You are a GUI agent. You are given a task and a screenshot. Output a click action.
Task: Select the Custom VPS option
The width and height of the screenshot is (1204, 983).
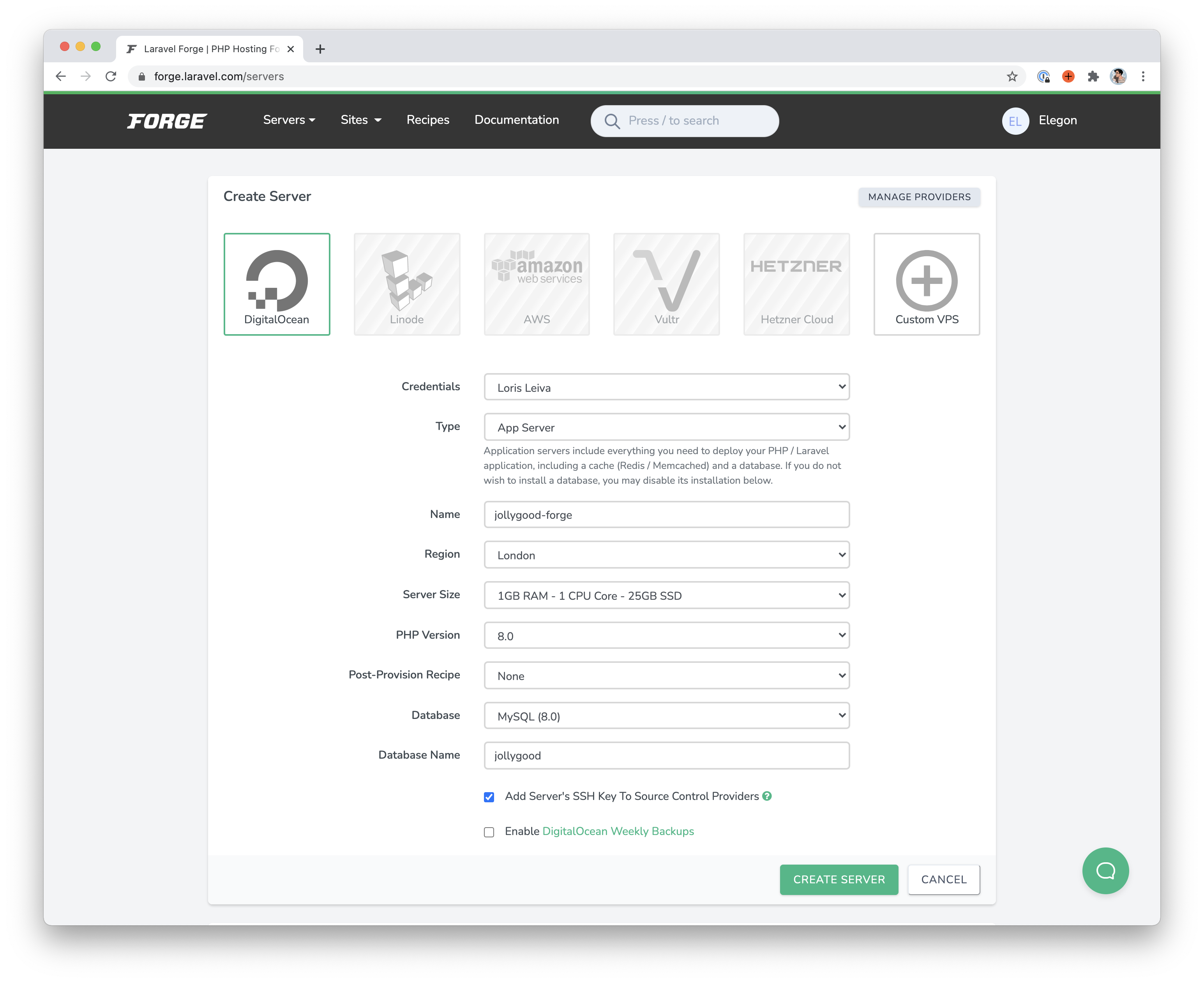[x=926, y=284]
